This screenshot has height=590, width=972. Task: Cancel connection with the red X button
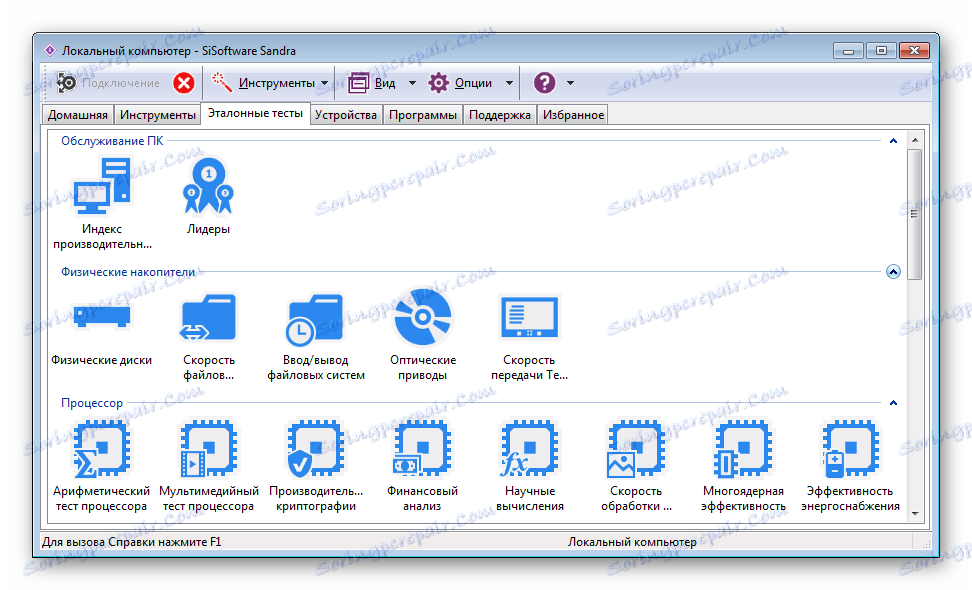[184, 83]
